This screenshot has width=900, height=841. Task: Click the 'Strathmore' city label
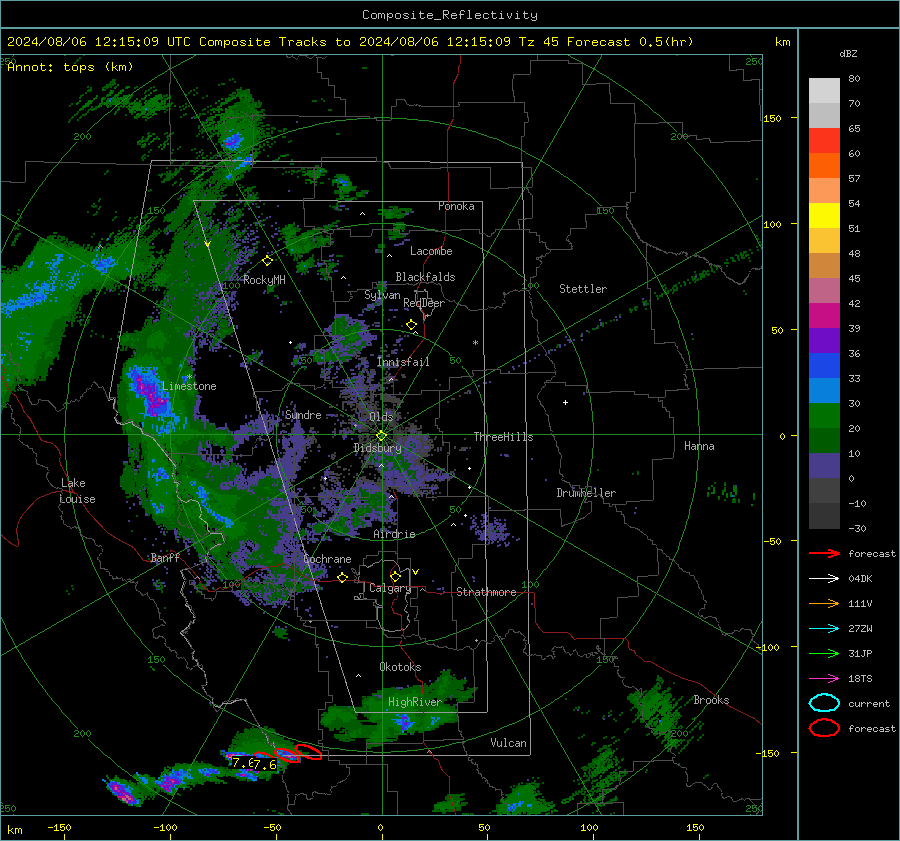coord(486,592)
